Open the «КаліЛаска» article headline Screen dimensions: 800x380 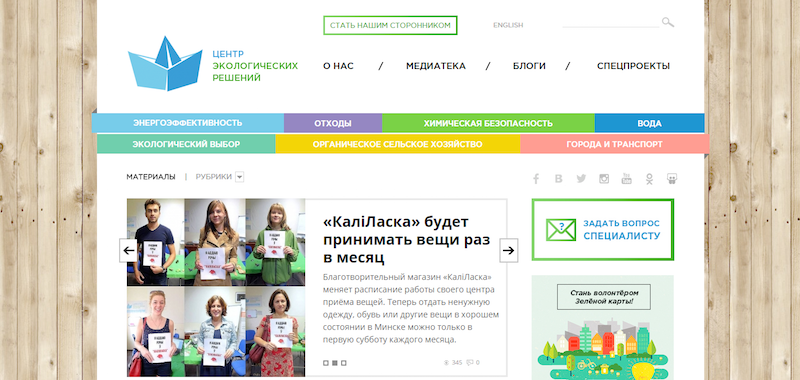click(407, 239)
